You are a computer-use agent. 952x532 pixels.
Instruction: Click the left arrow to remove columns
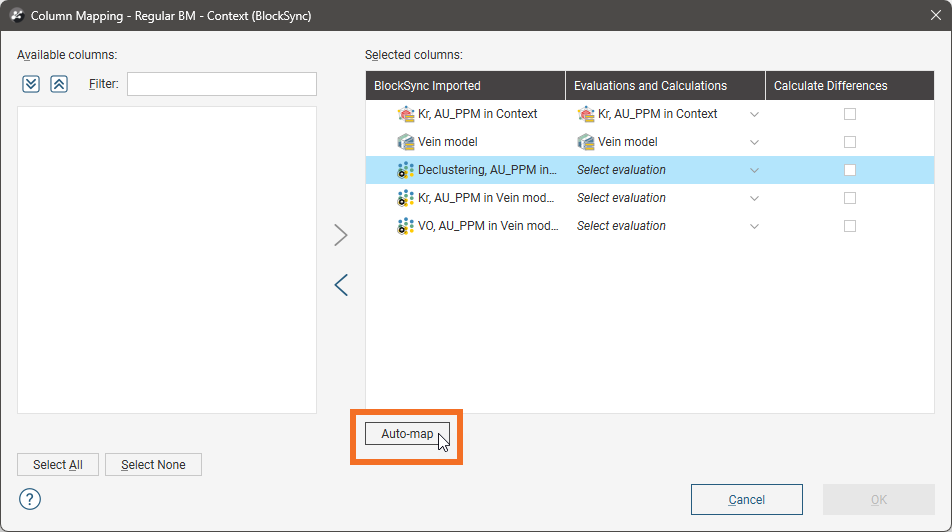click(341, 285)
